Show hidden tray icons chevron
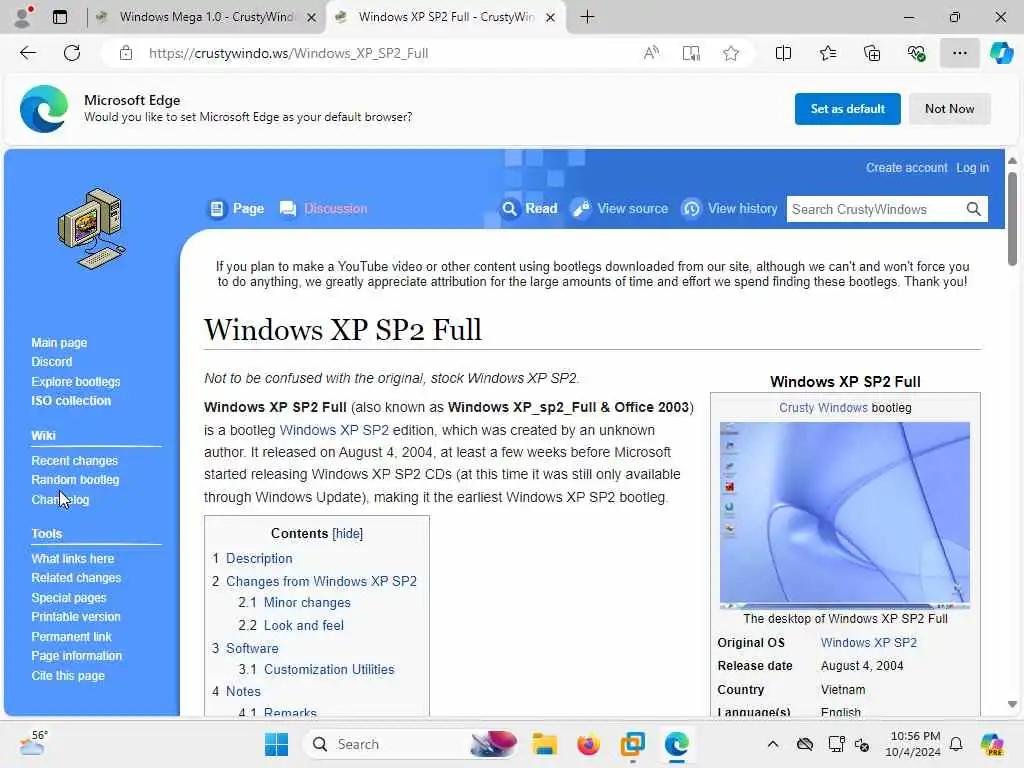Screen dimensions: 1024x768 tap(773, 744)
